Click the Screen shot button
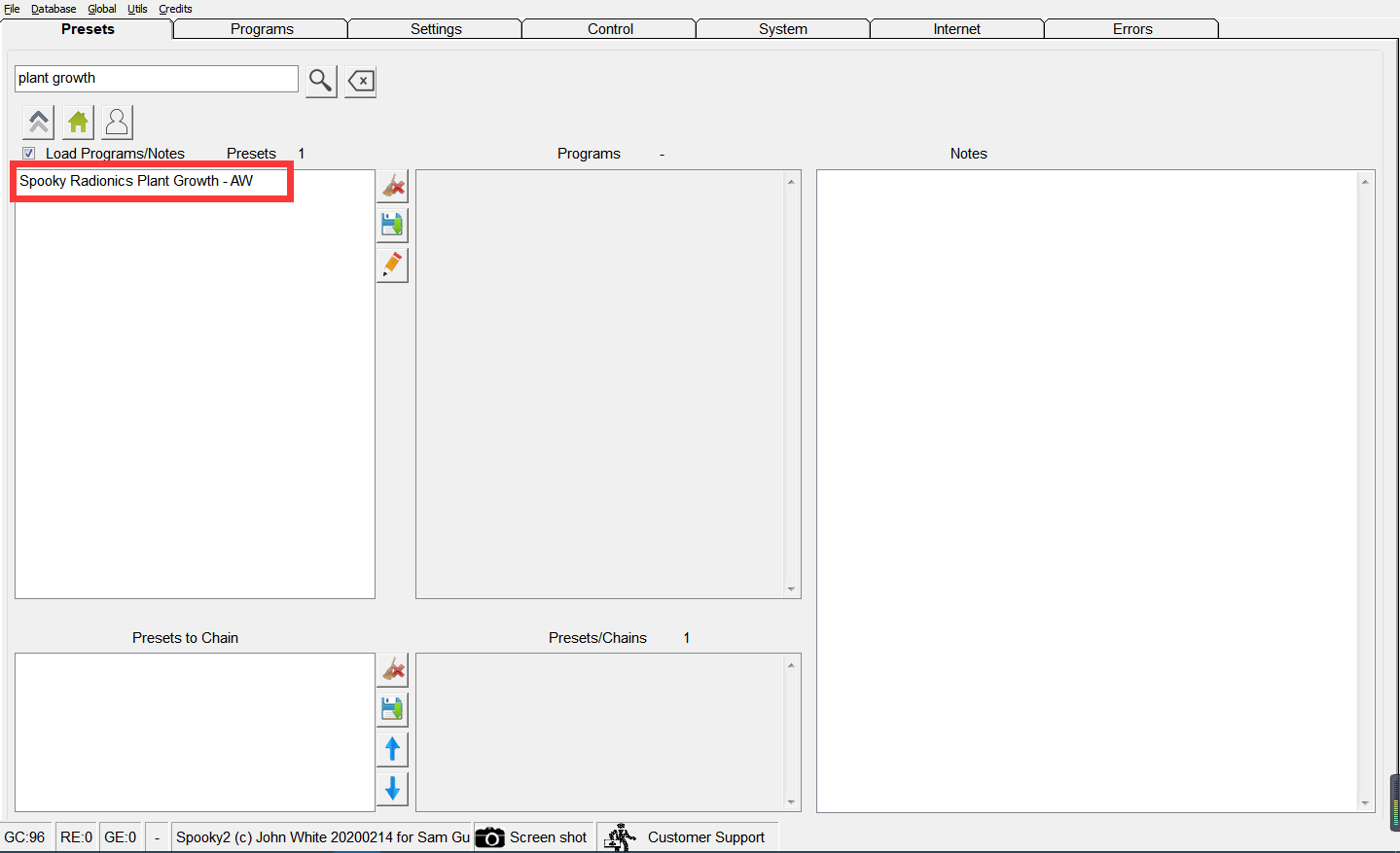 click(532, 837)
